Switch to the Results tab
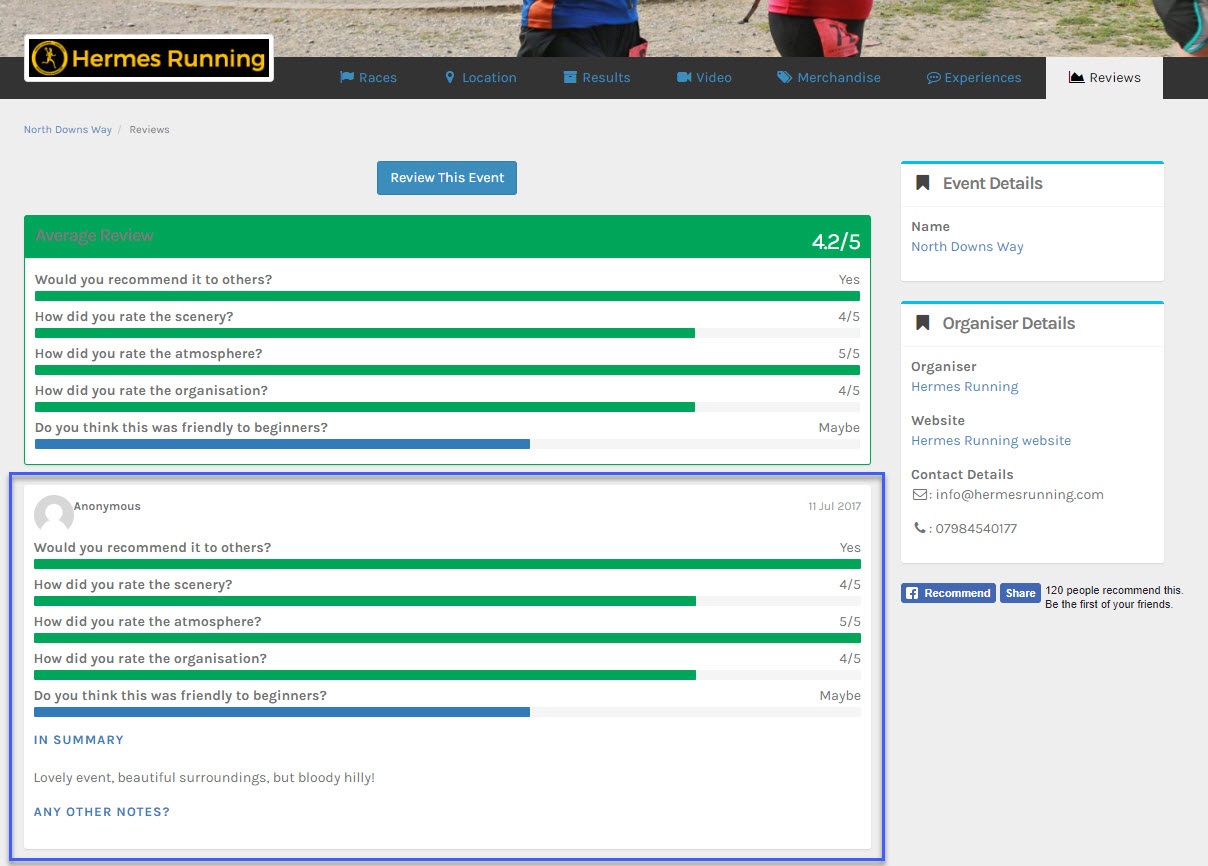This screenshot has height=866, width=1208. point(597,77)
